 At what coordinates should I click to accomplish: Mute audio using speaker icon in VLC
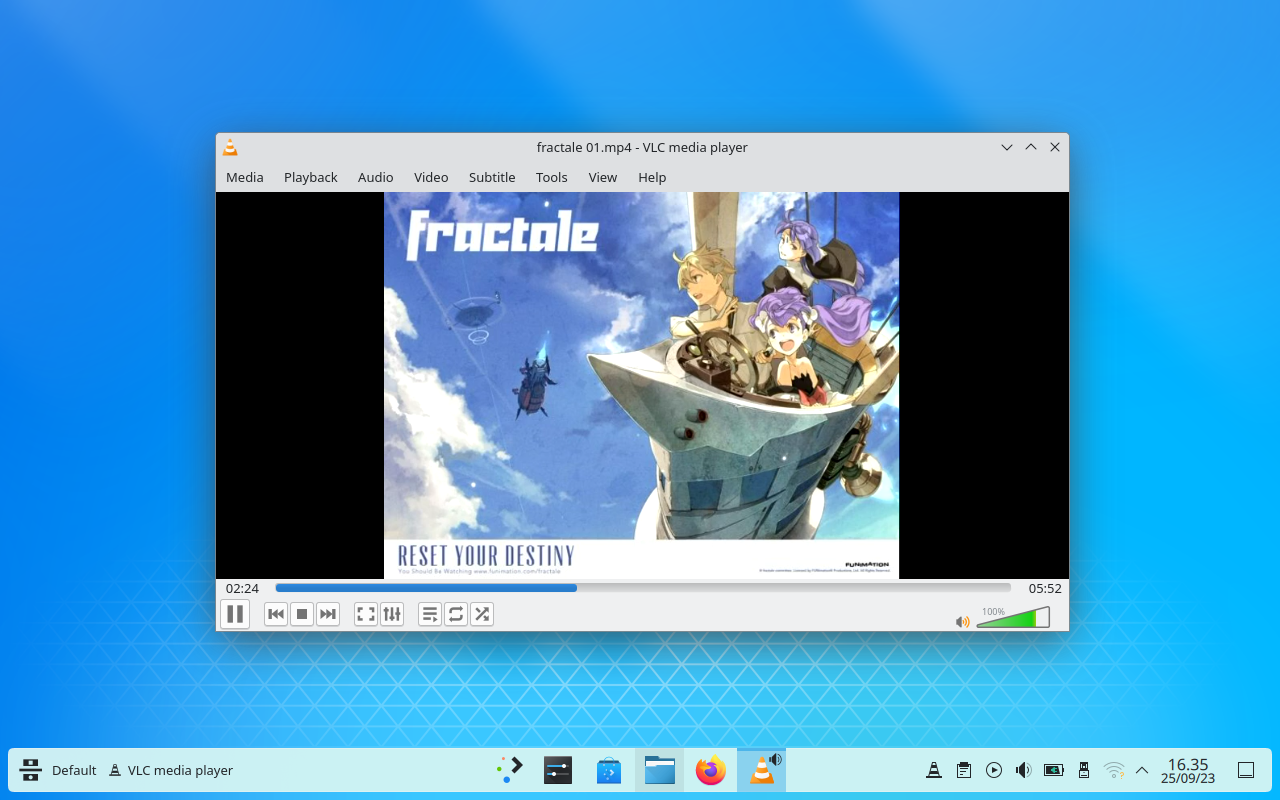click(962, 621)
